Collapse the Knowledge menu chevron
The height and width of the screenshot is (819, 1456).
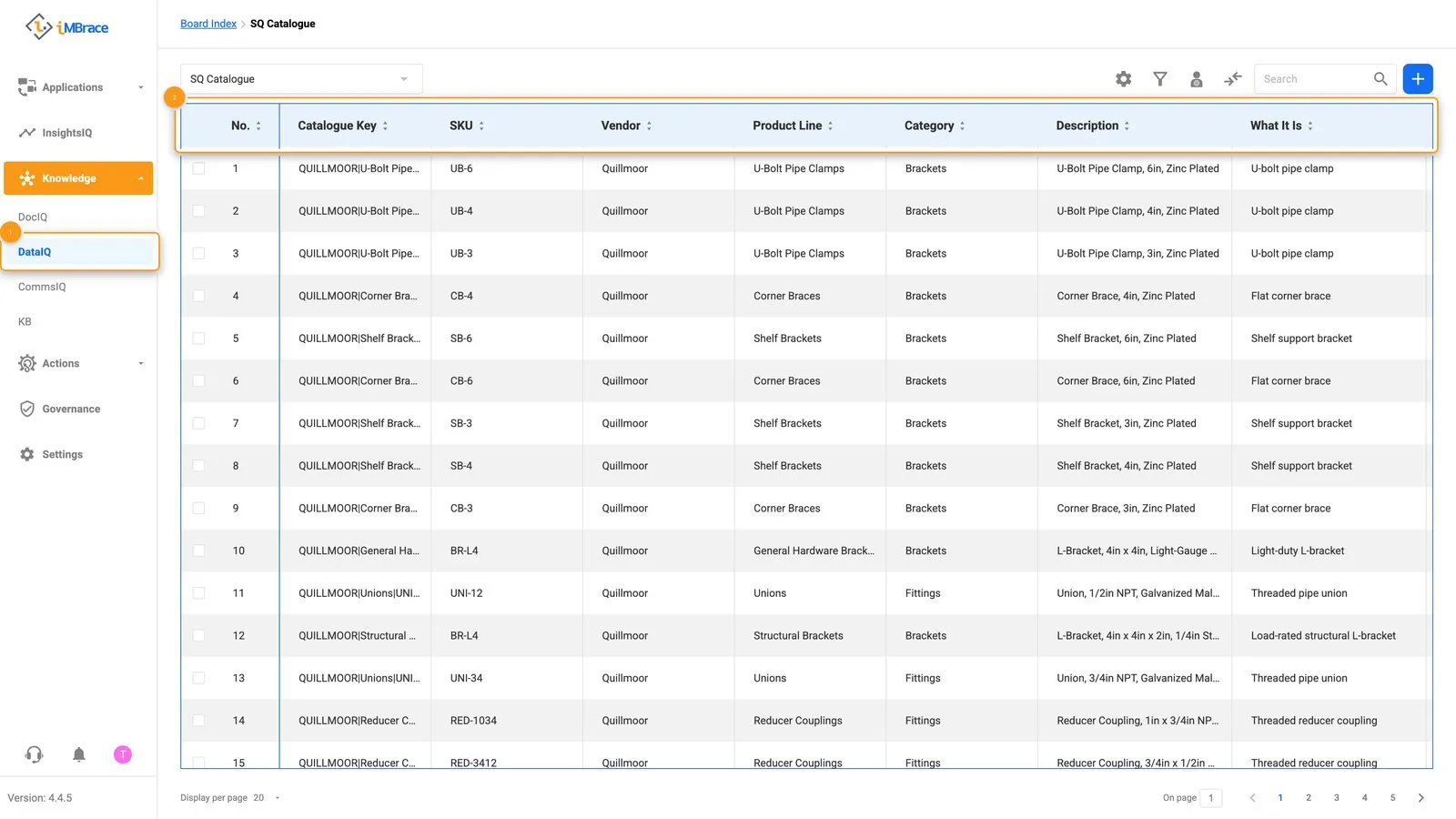coord(140,178)
